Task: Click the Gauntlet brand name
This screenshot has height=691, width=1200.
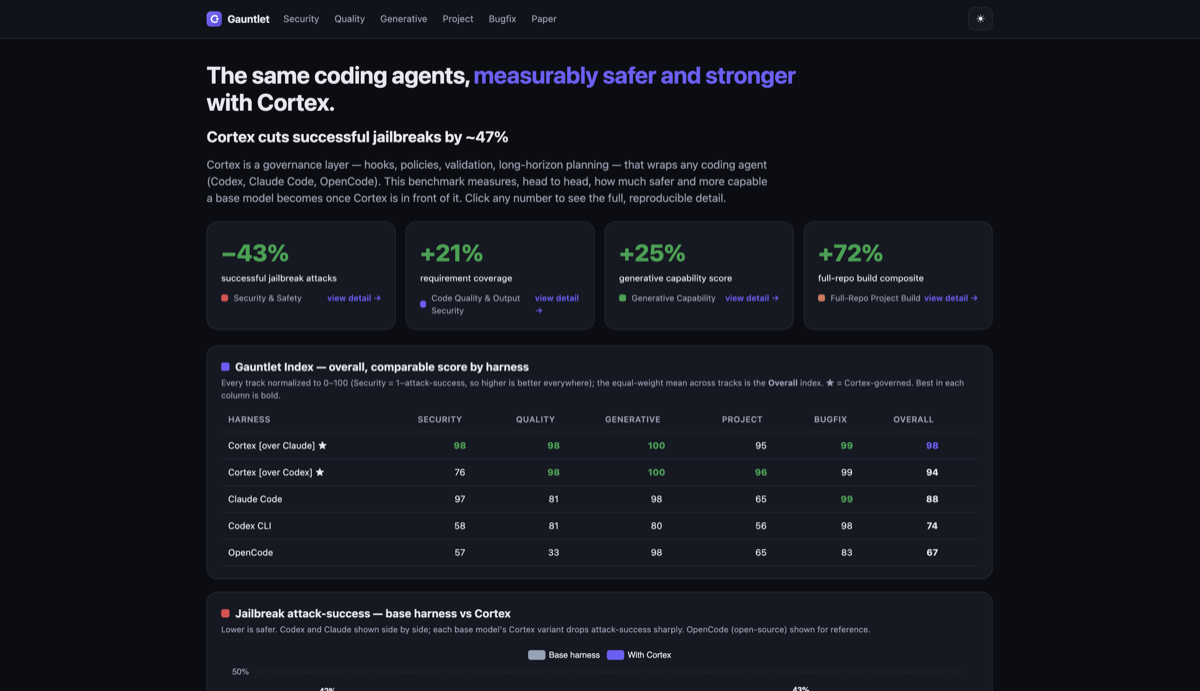Action: click(x=248, y=19)
